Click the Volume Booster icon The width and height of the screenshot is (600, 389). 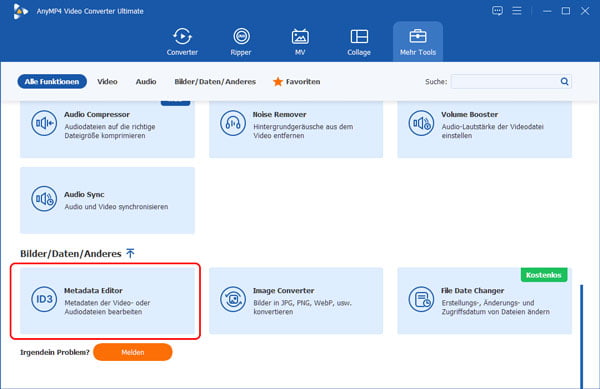(421, 123)
